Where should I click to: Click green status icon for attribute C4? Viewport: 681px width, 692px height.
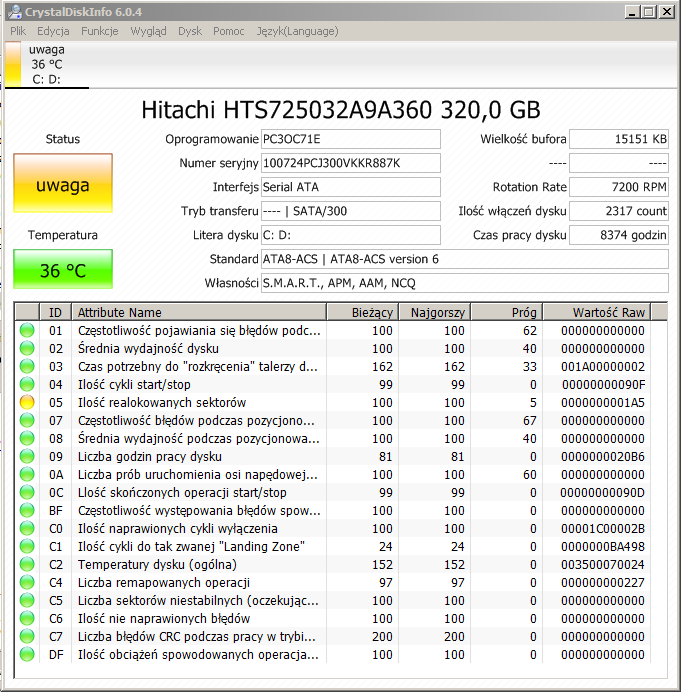27,582
